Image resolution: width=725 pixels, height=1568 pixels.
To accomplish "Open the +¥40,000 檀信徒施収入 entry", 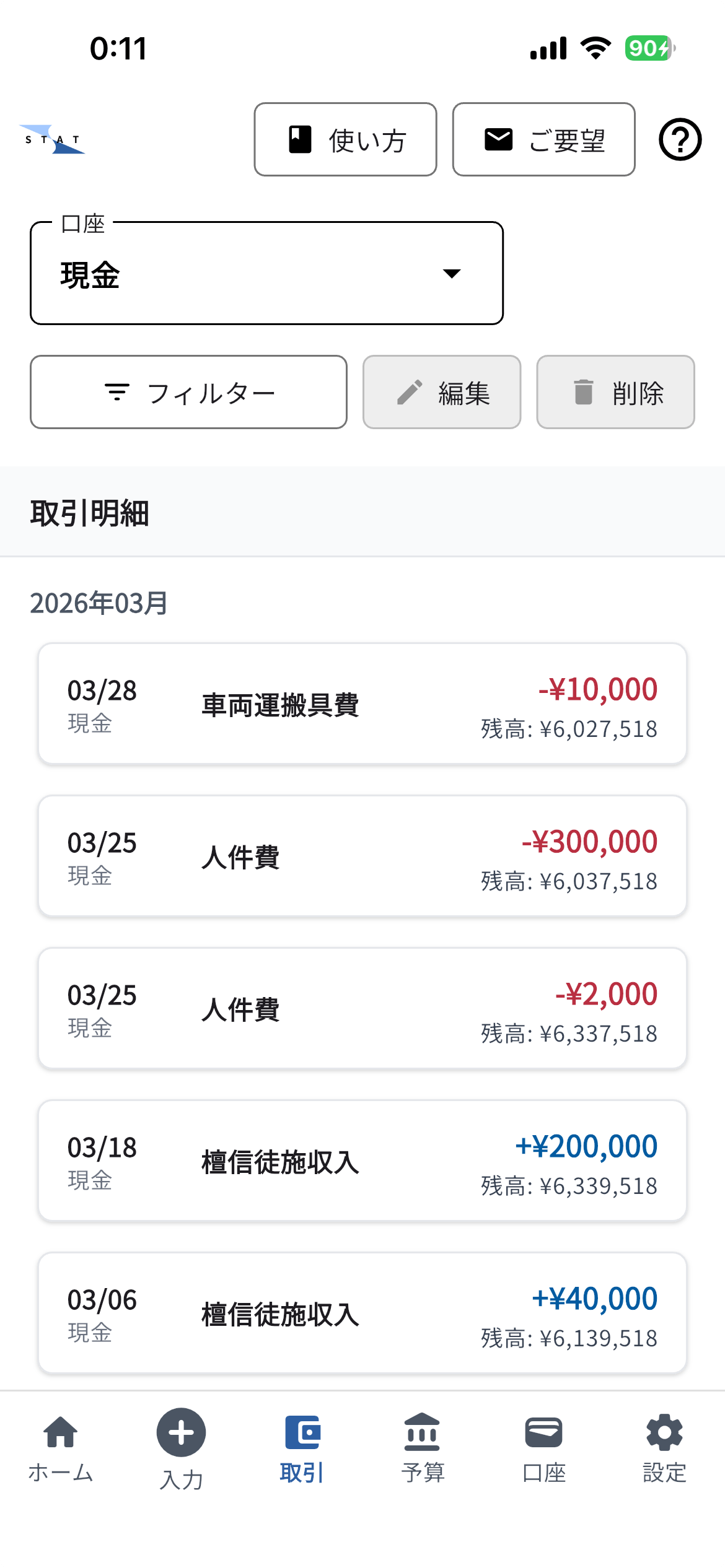I will coord(362,1313).
